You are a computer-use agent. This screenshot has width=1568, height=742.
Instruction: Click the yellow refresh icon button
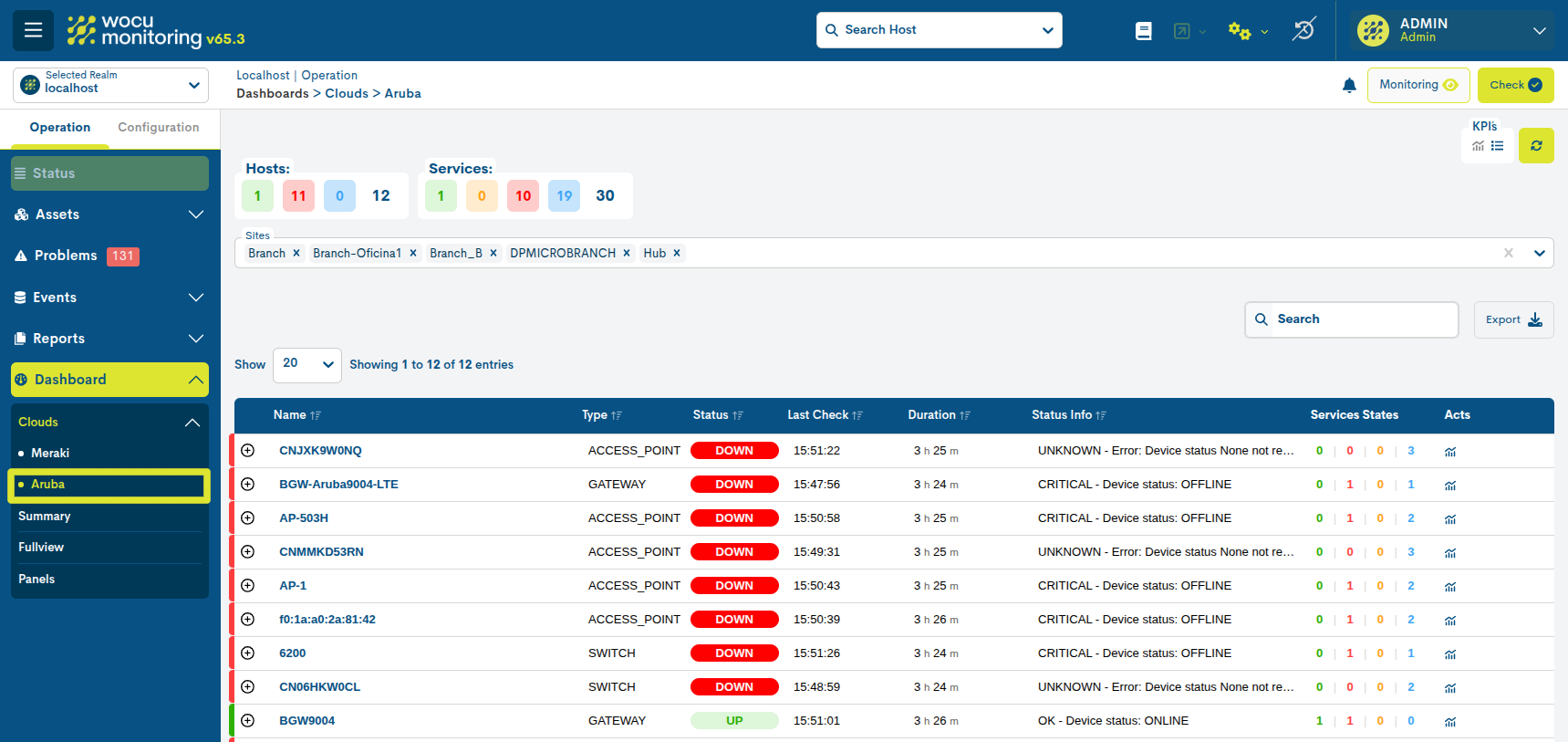coord(1536,146)
